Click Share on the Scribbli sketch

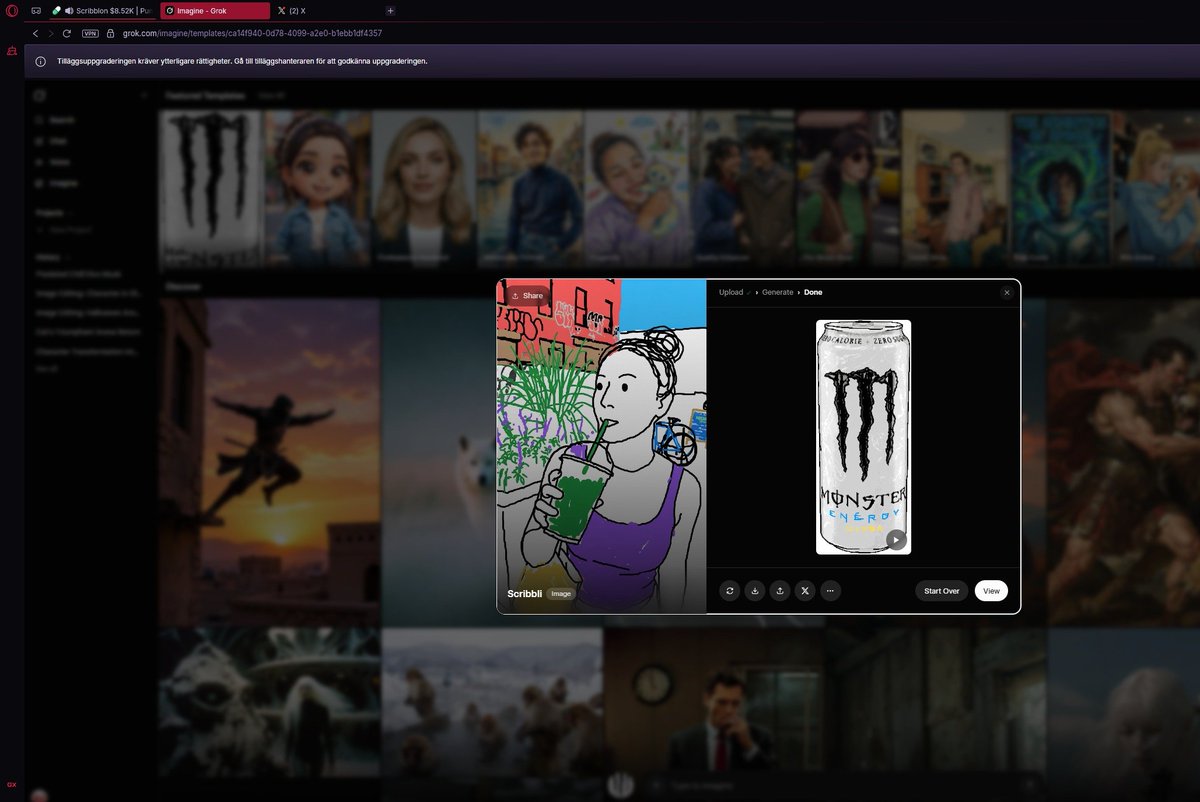(526, 296)
